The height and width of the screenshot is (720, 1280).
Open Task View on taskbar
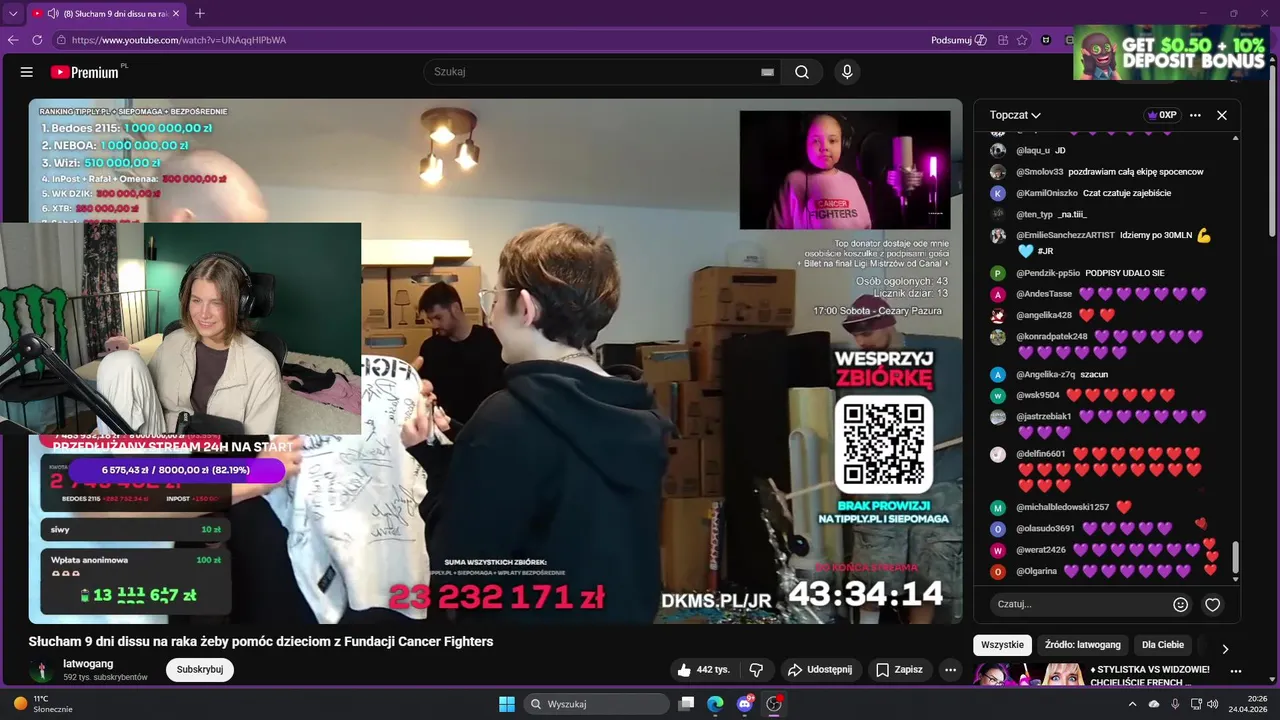[686, 704]
